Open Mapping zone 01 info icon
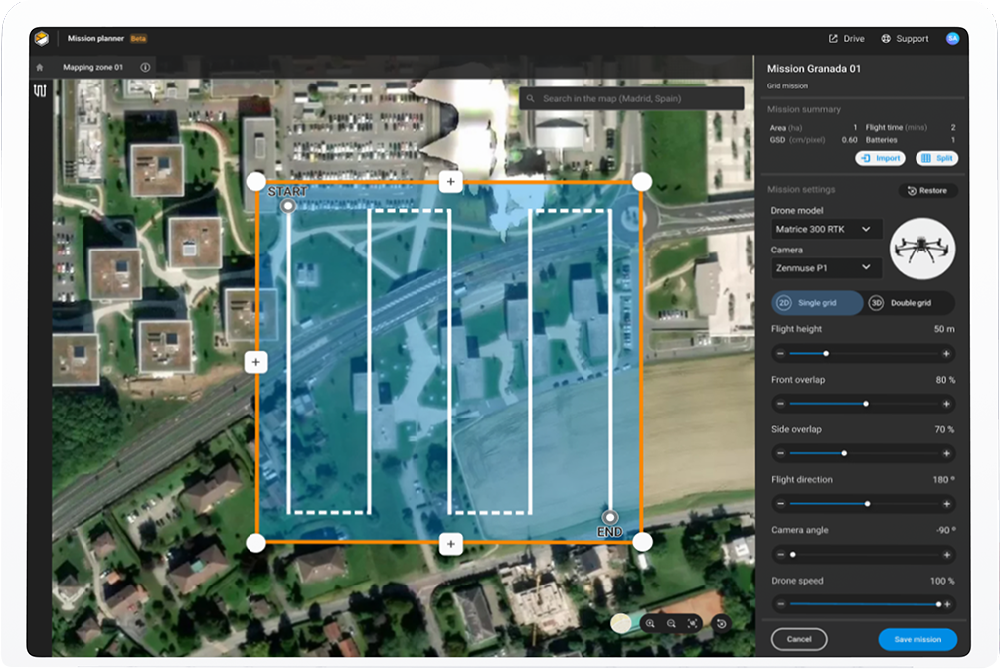The width and height of the screenshot is (1000, 669). pyautogui.click(x=145, y=67)
